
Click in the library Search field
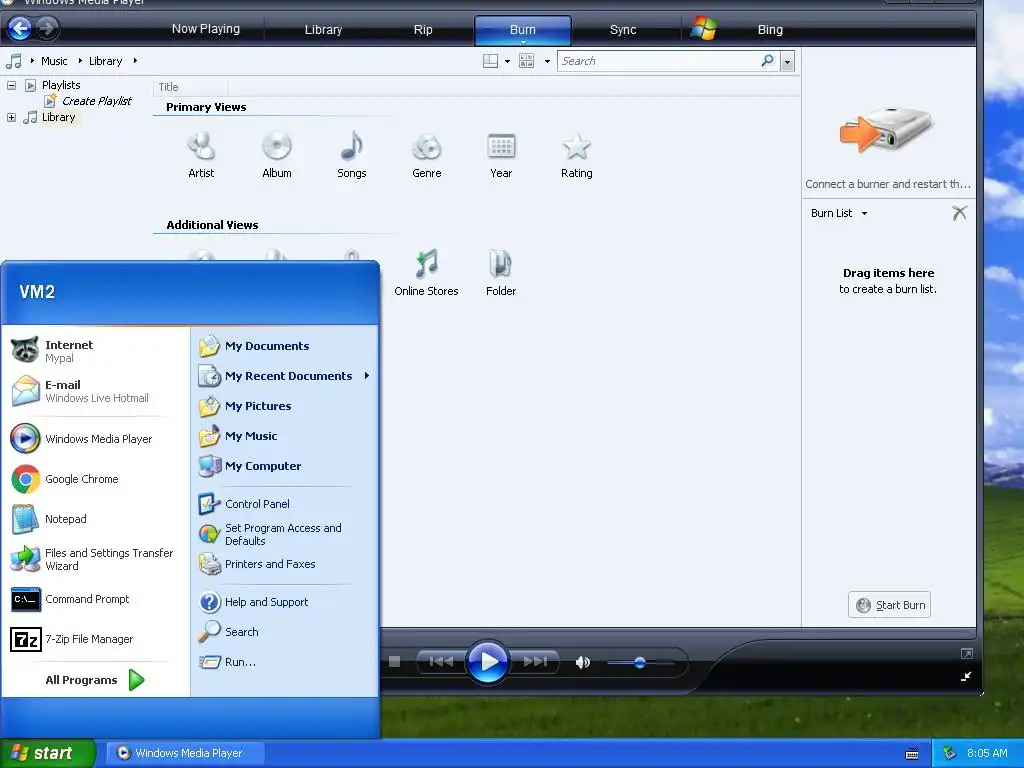[658, 61]
